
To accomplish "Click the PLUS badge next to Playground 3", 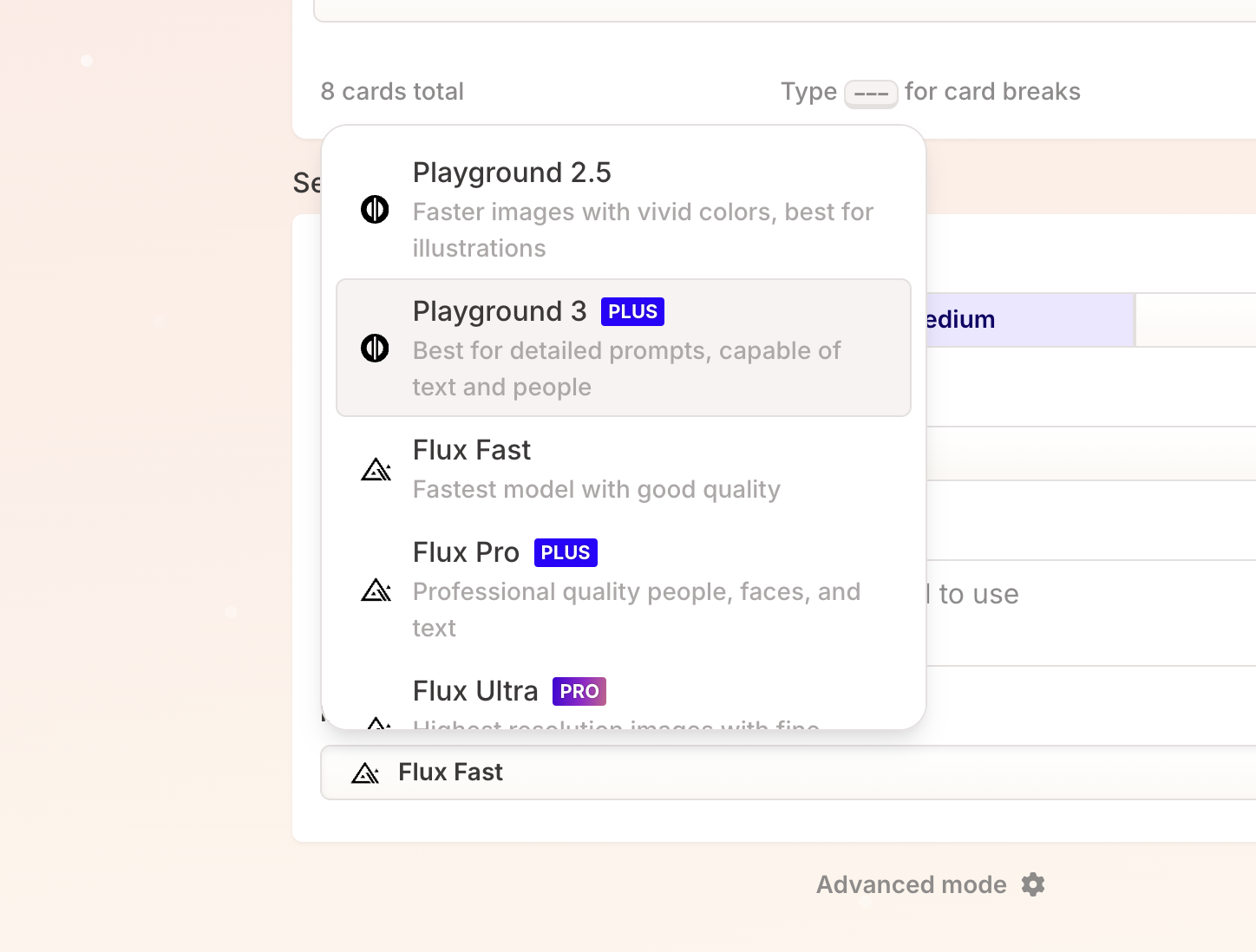I will click(x=632, y=312).
